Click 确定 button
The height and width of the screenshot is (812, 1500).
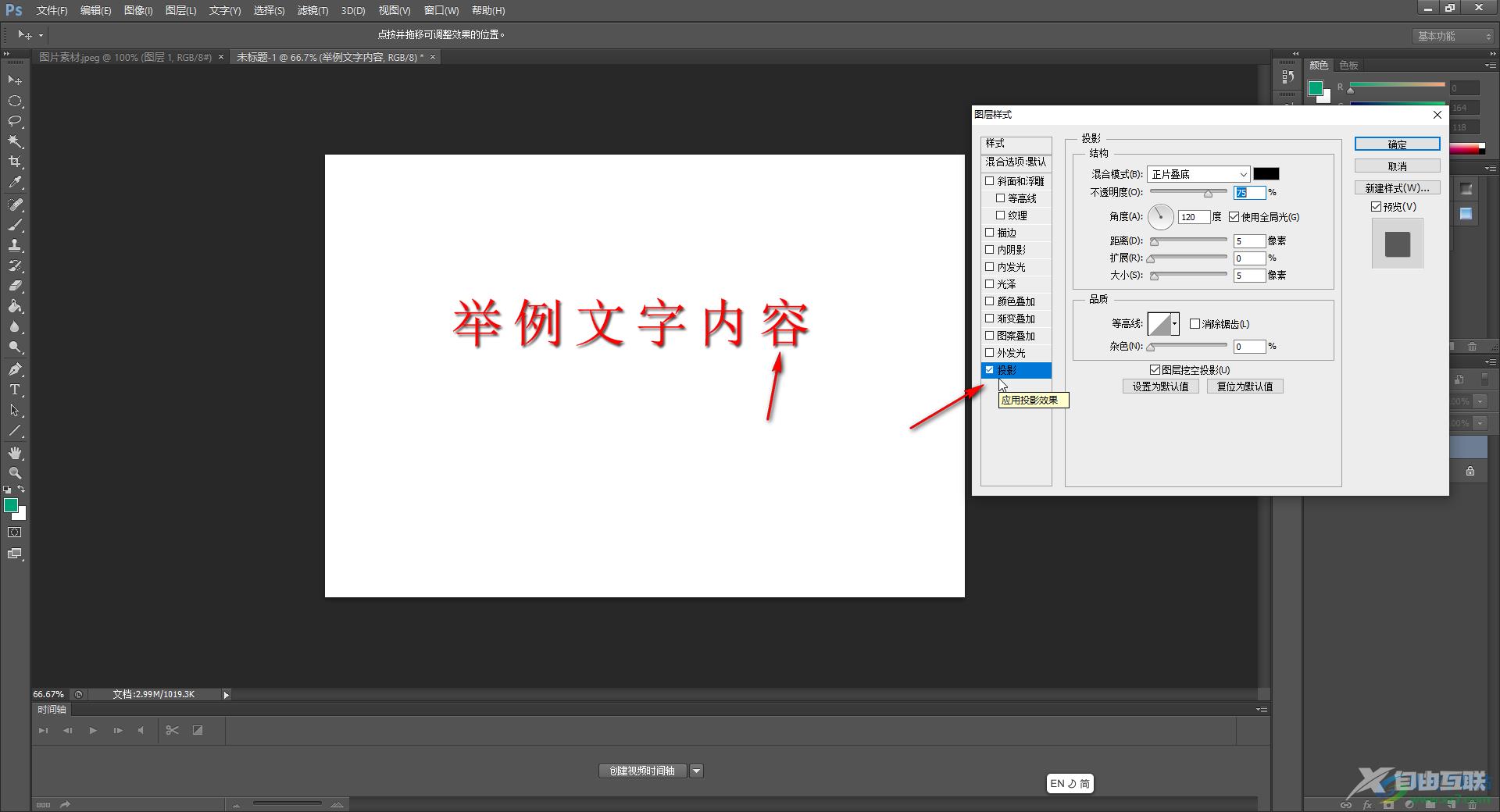tap(1397, 144)
